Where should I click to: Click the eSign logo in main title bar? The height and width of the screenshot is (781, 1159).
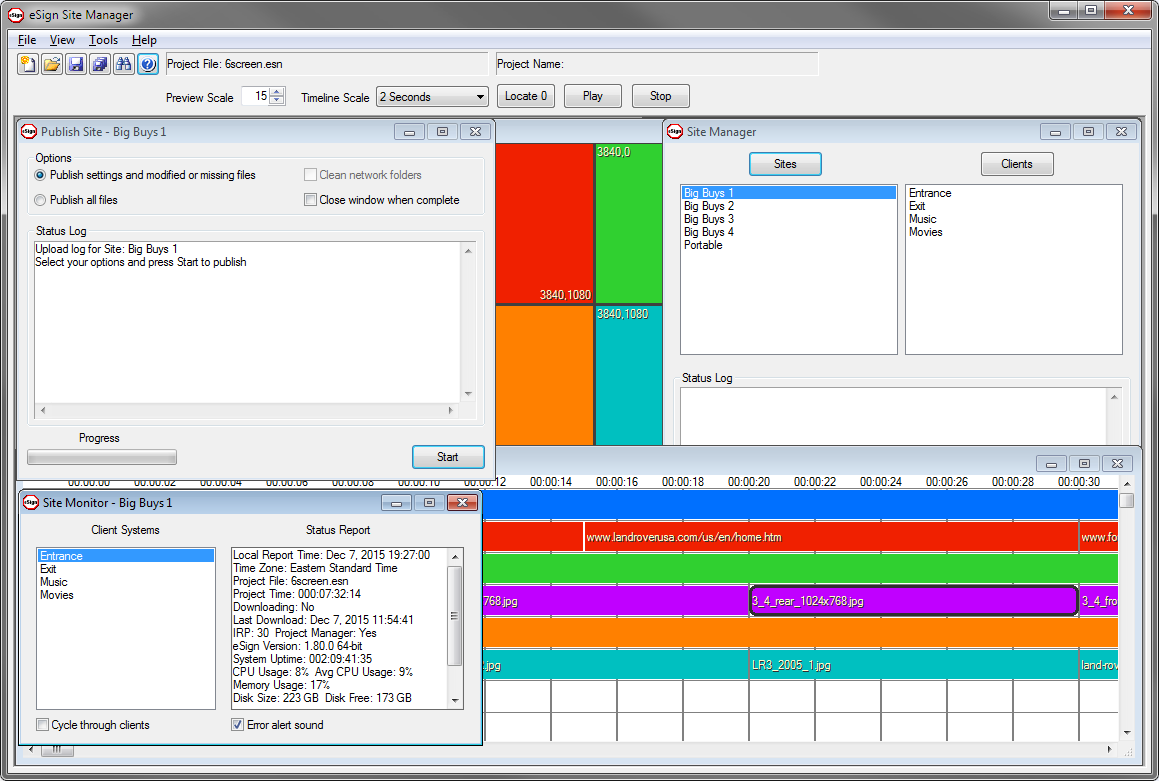click(16, 15)
